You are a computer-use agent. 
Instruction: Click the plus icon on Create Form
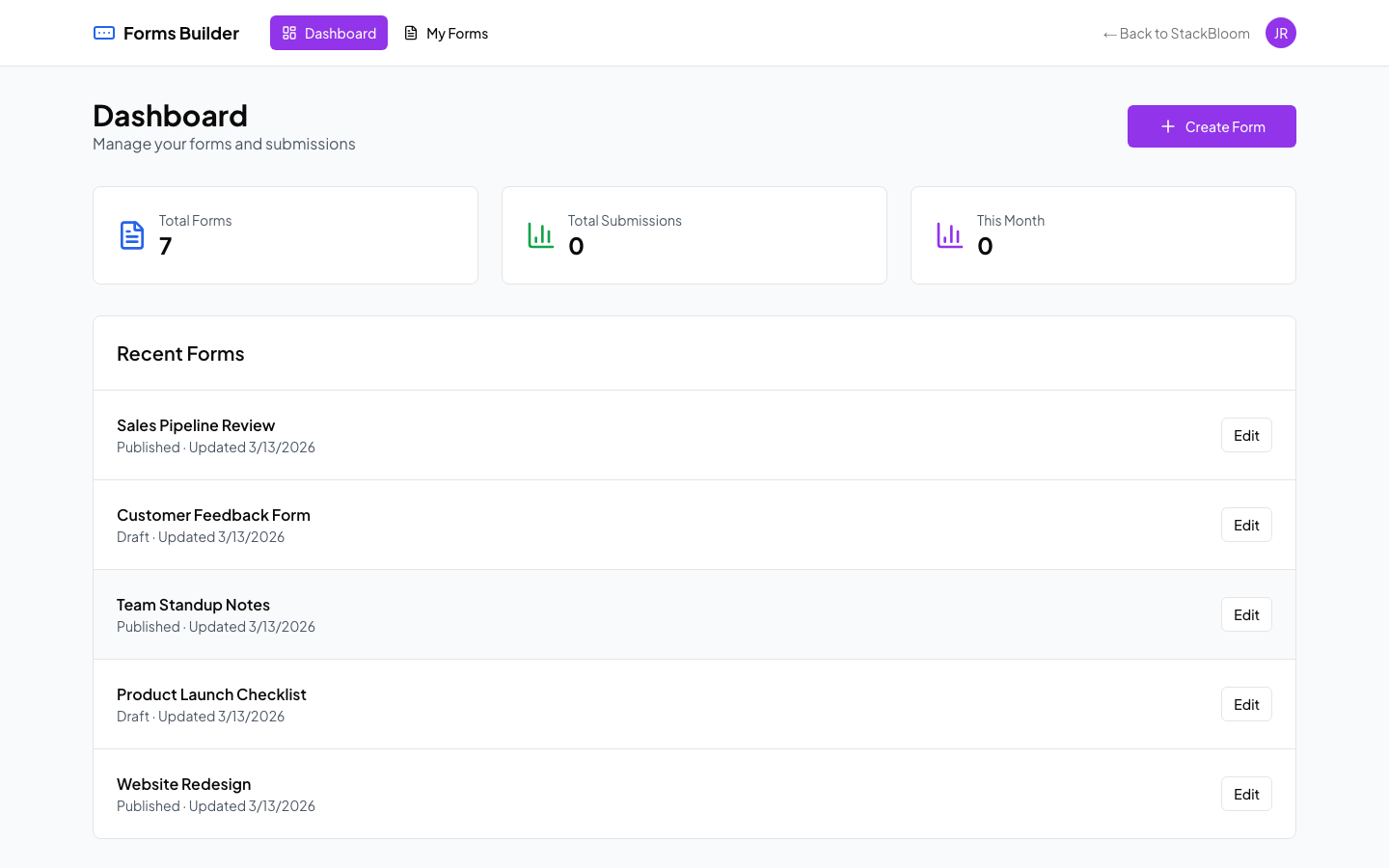tap(1167, 126)
